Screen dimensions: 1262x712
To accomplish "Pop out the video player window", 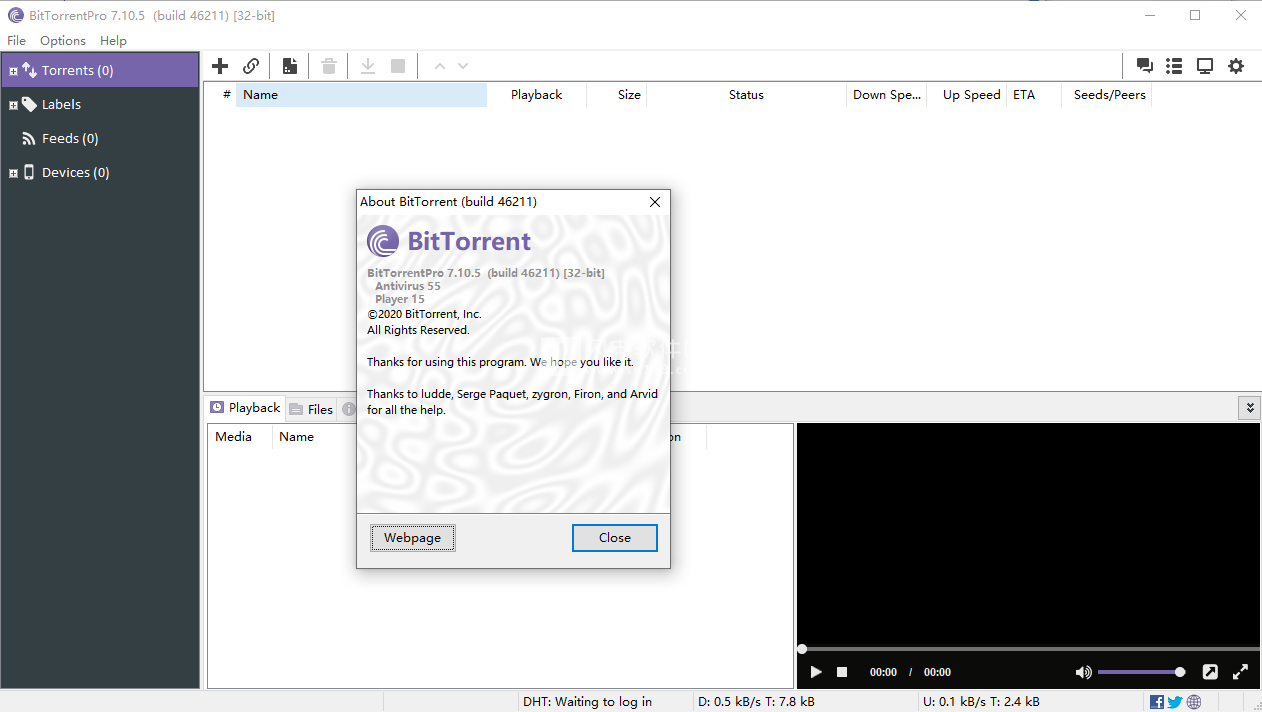I will 1210,672.
